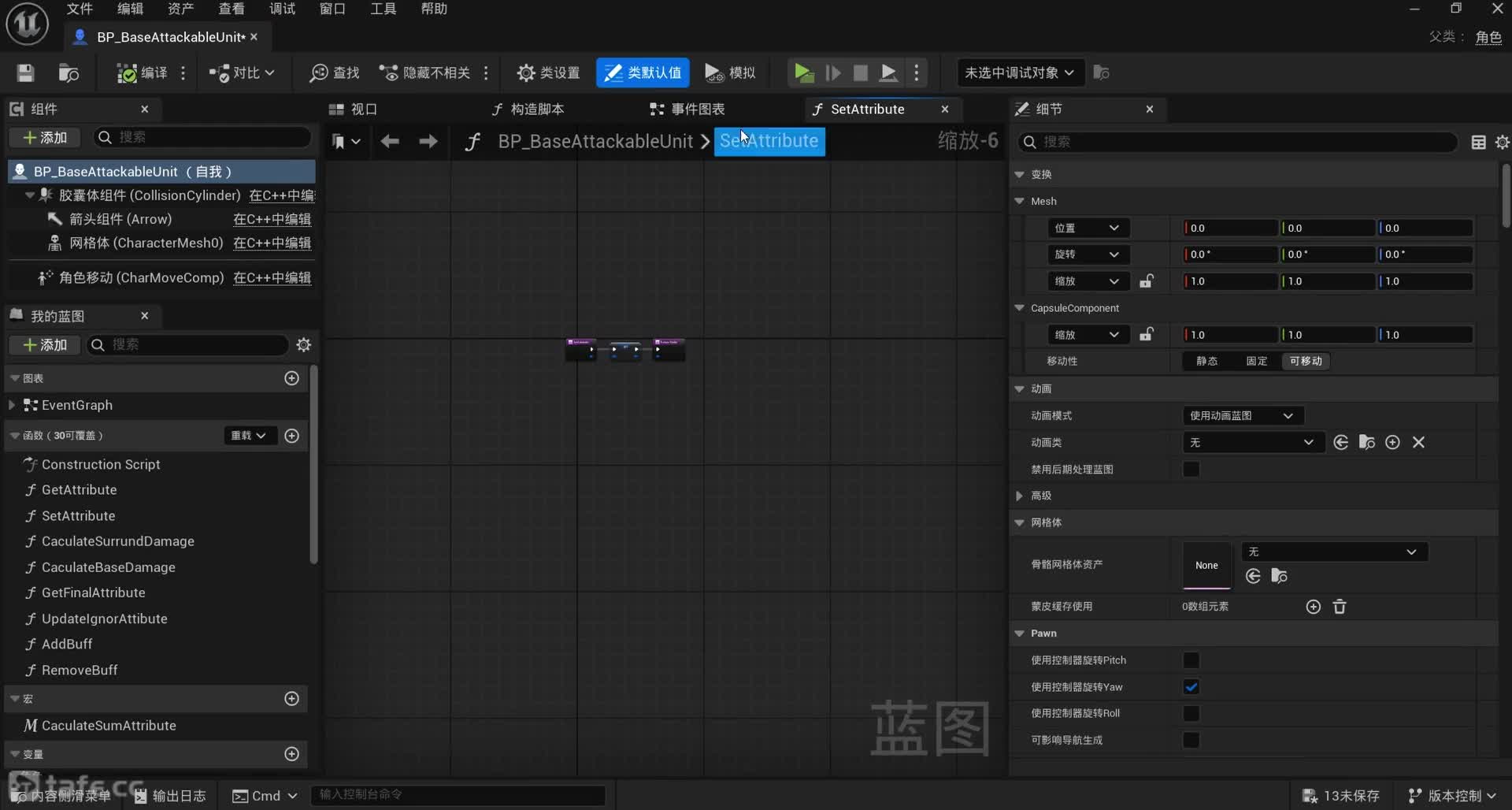Expand the EventGraph tree item
The width and height of the screenshot is (1512, 810).
[12, 405]
